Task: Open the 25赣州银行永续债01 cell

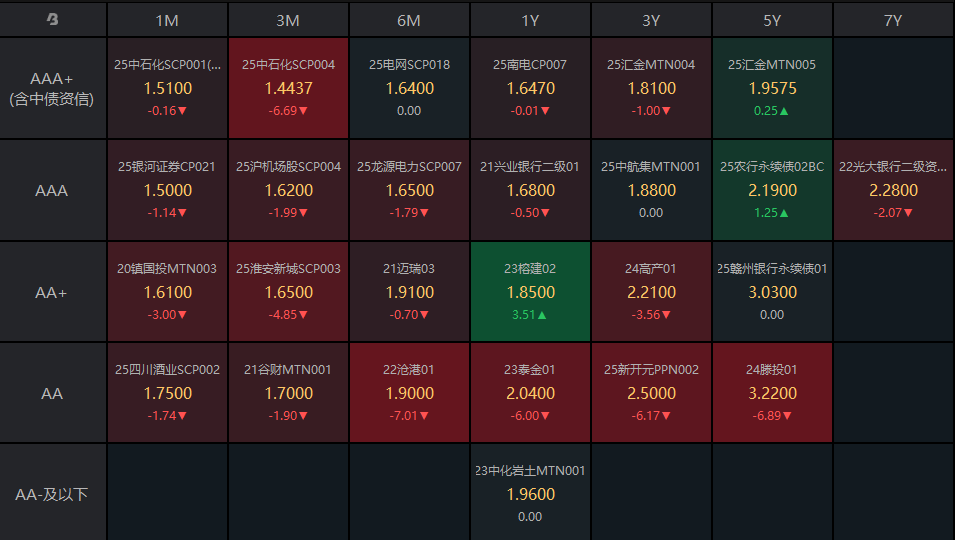Action: pyautogui.click(x=772, y=292)
